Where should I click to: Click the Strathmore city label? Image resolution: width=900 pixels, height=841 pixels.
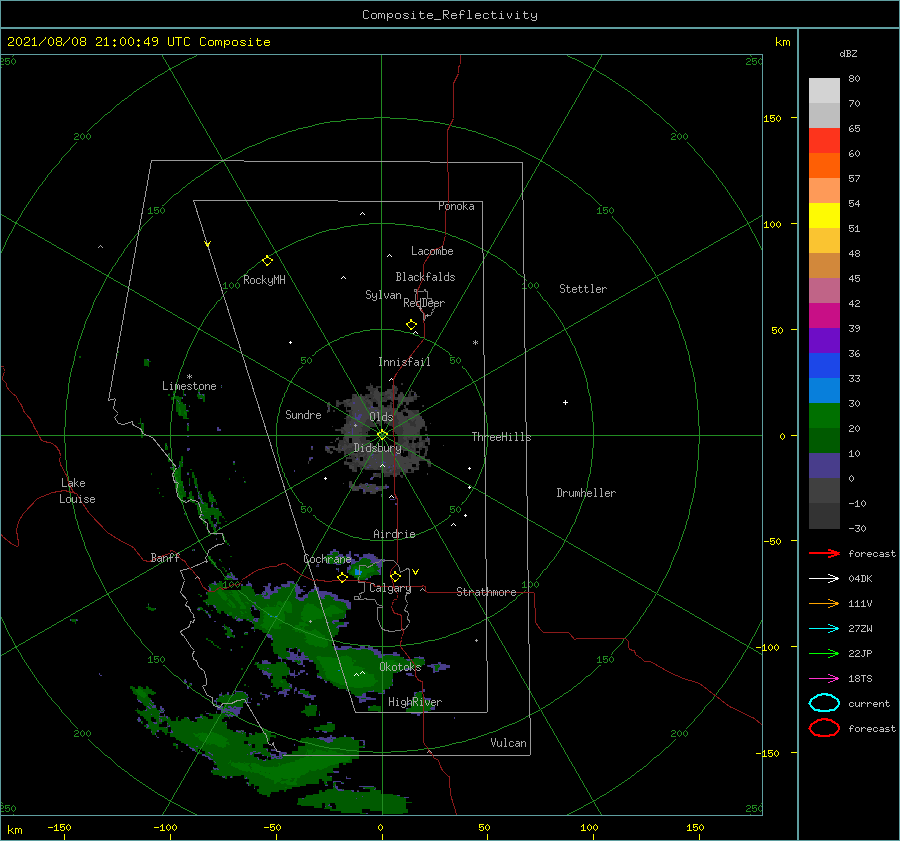(486, 592)
